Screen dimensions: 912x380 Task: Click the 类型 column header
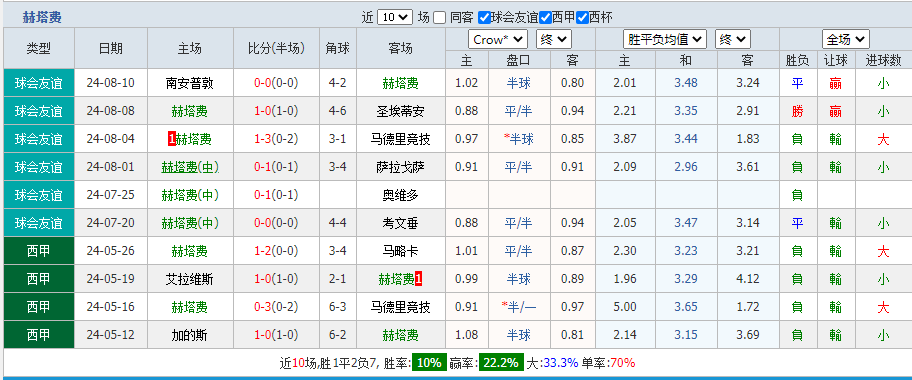coord(39,49)
